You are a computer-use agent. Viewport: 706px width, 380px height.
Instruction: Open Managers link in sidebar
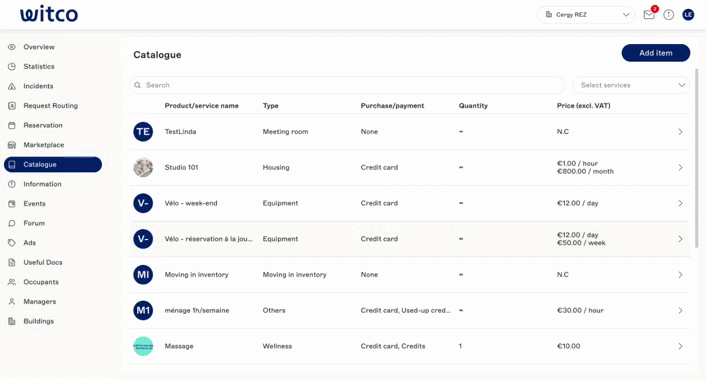40,302
